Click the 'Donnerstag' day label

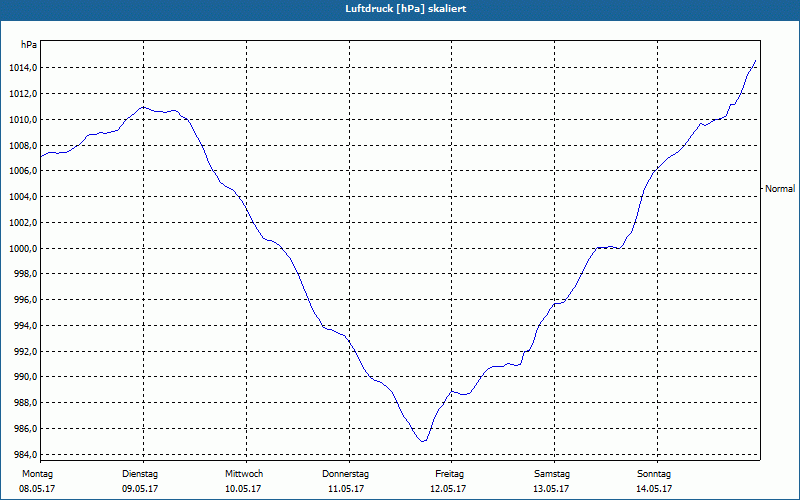pyautogui.click(x=345, y=474)
